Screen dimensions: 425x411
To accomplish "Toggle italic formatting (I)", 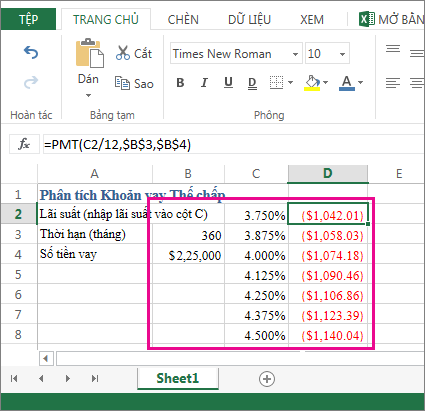I will pos(204,82).
